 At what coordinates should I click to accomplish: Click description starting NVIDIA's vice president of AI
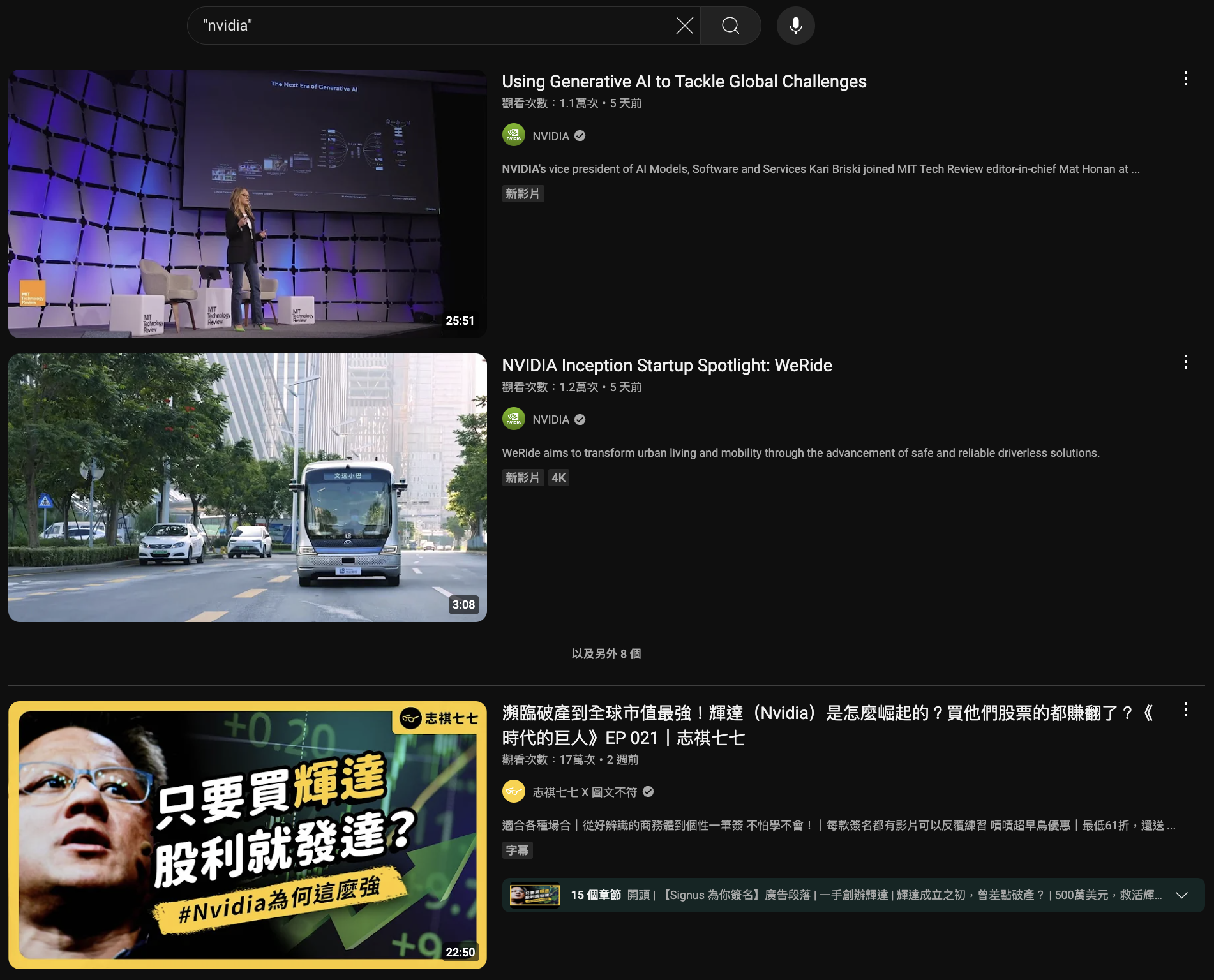pyautogui.click(x=821, y=169)
